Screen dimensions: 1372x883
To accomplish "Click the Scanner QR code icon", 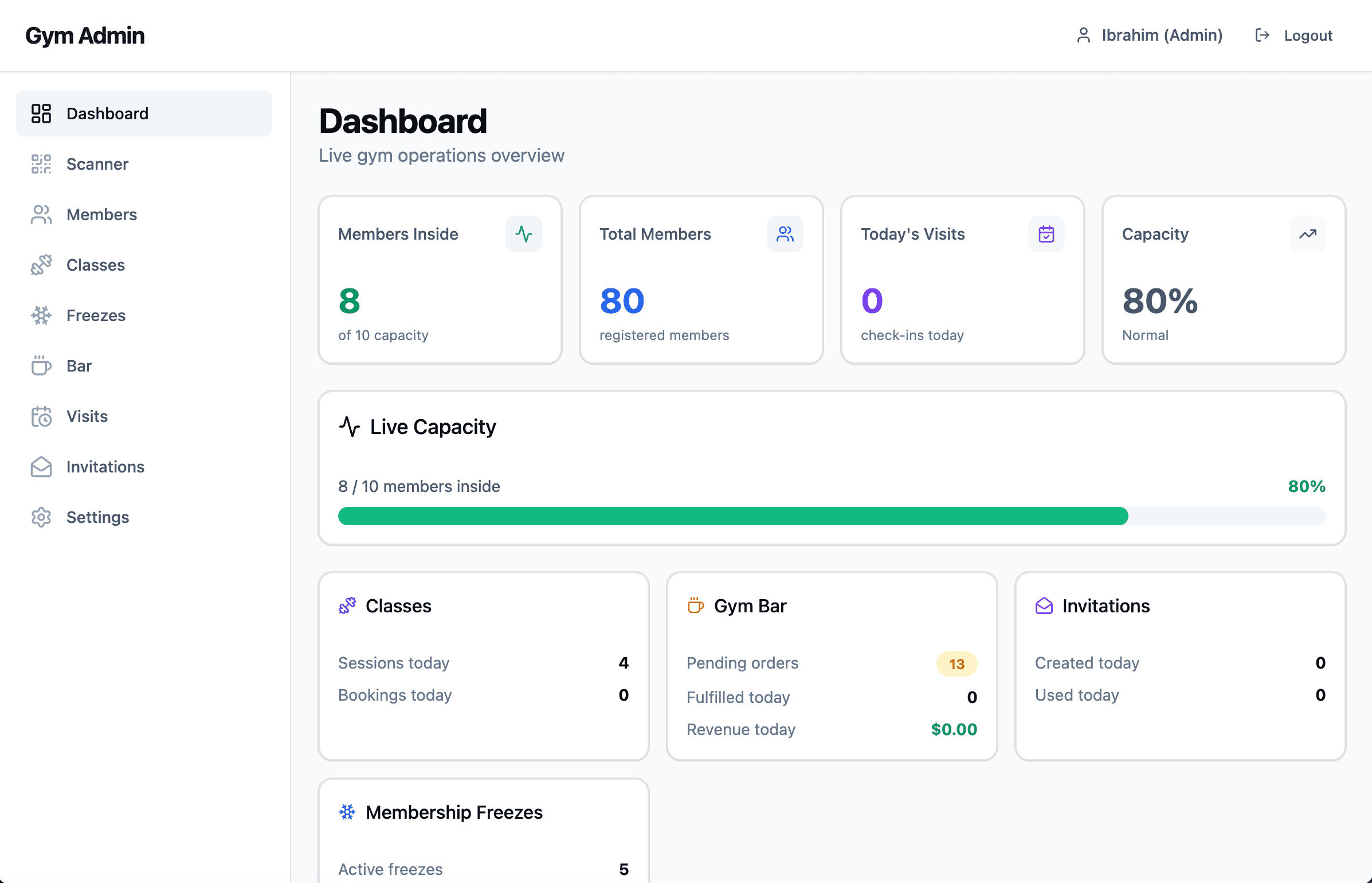I will coord(41,164).
